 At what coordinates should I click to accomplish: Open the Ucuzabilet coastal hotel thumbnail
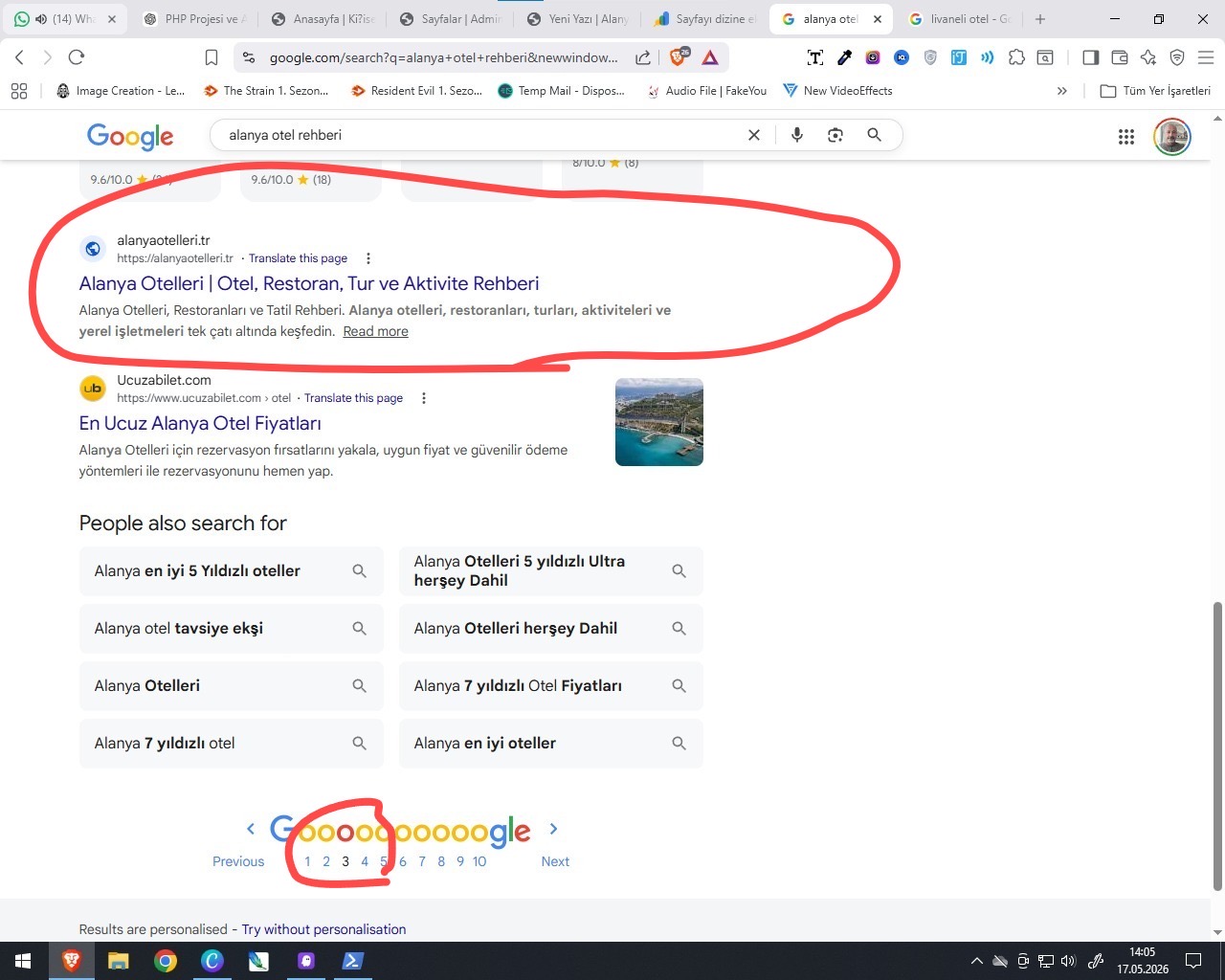(x=659, y=422)
